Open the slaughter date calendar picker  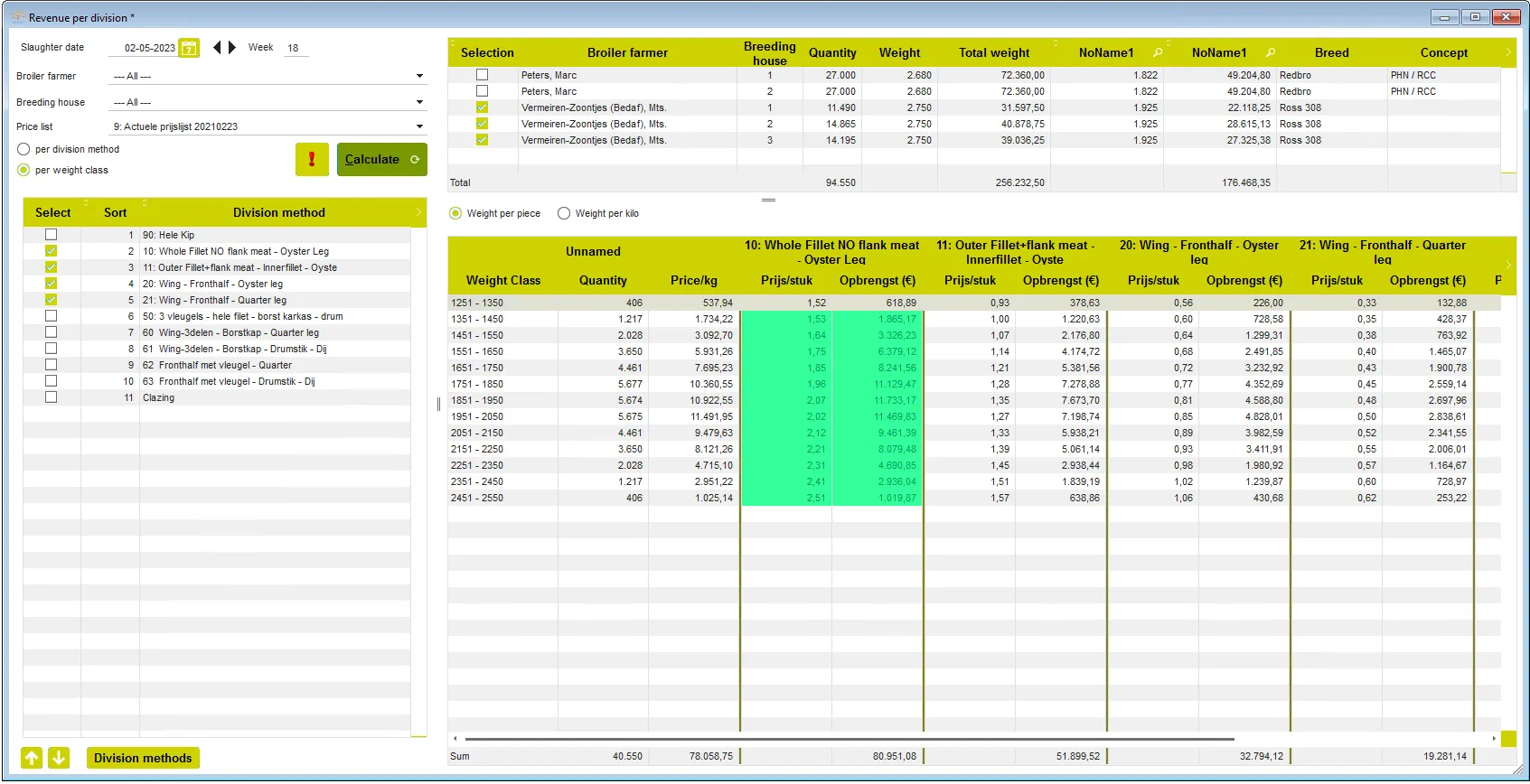[189, 48]
